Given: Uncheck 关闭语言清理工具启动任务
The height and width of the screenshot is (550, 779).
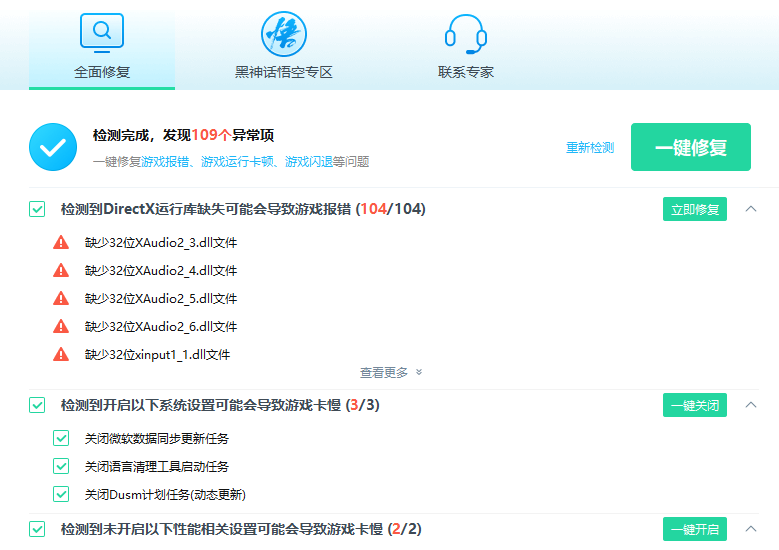Looking at the screenshot, I should point(61,467).
